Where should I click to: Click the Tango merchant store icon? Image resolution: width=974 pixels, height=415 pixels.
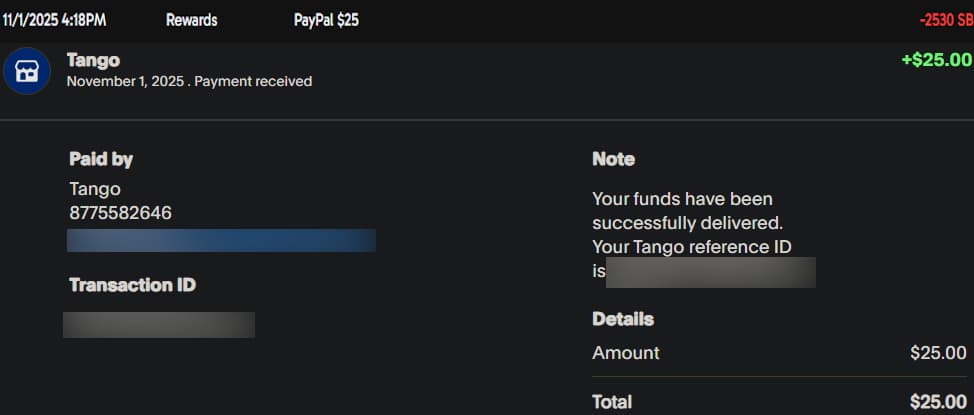click(27, 71)
